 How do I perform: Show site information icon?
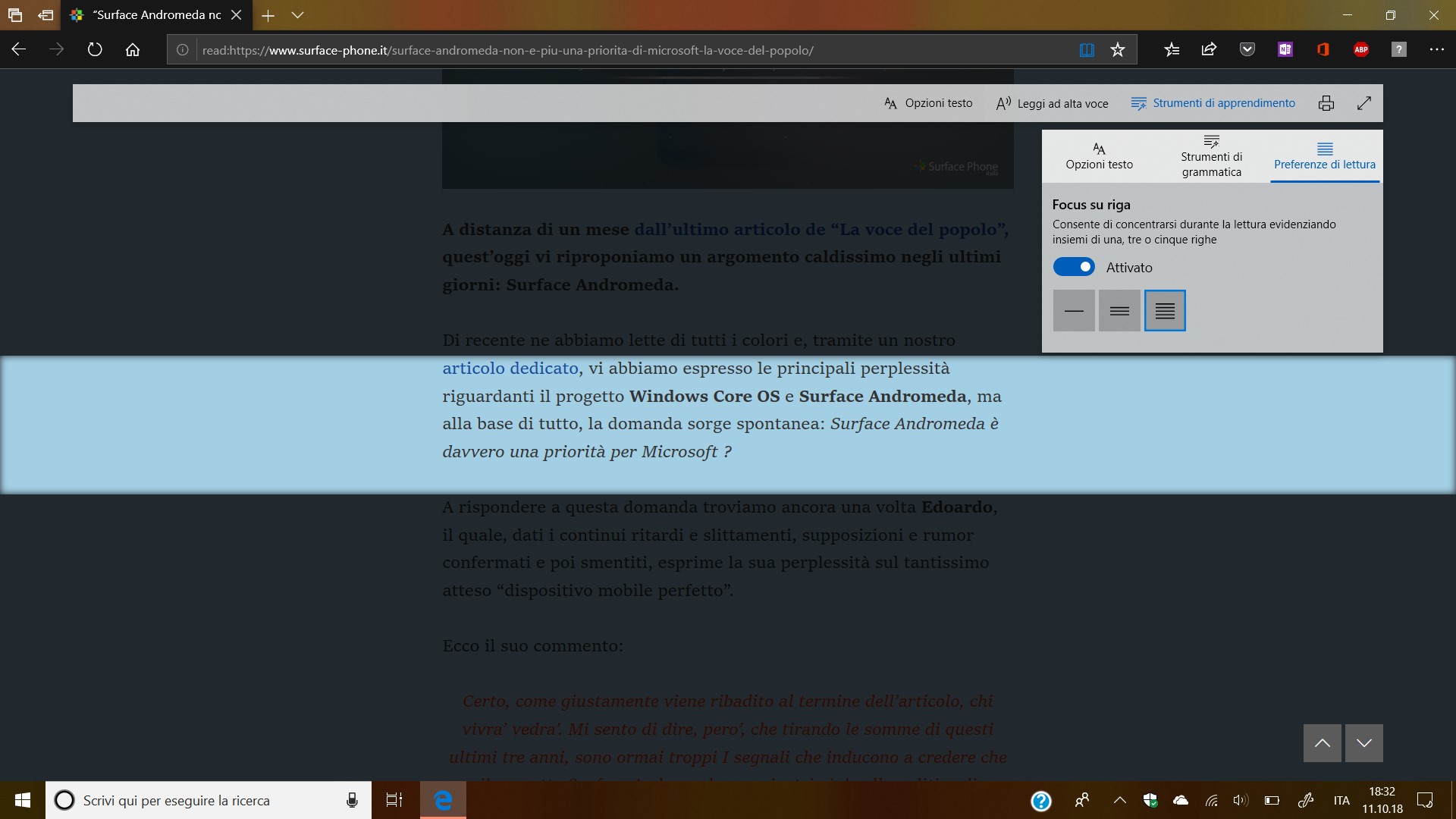pos(183,50)
